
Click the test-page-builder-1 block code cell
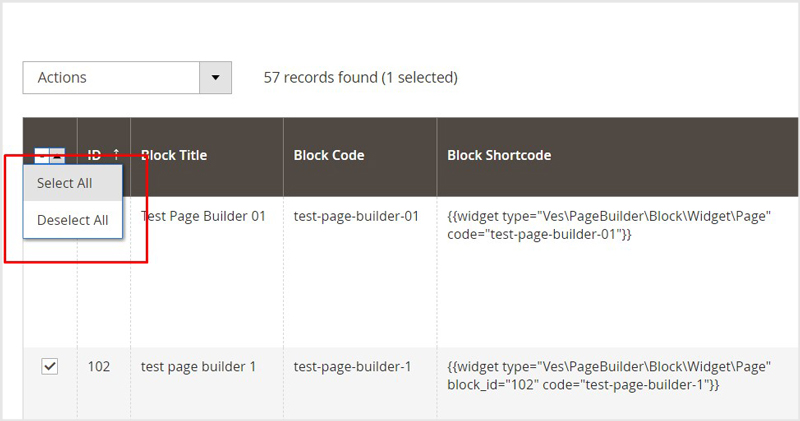pyautogui.click(x=352, y=366)
